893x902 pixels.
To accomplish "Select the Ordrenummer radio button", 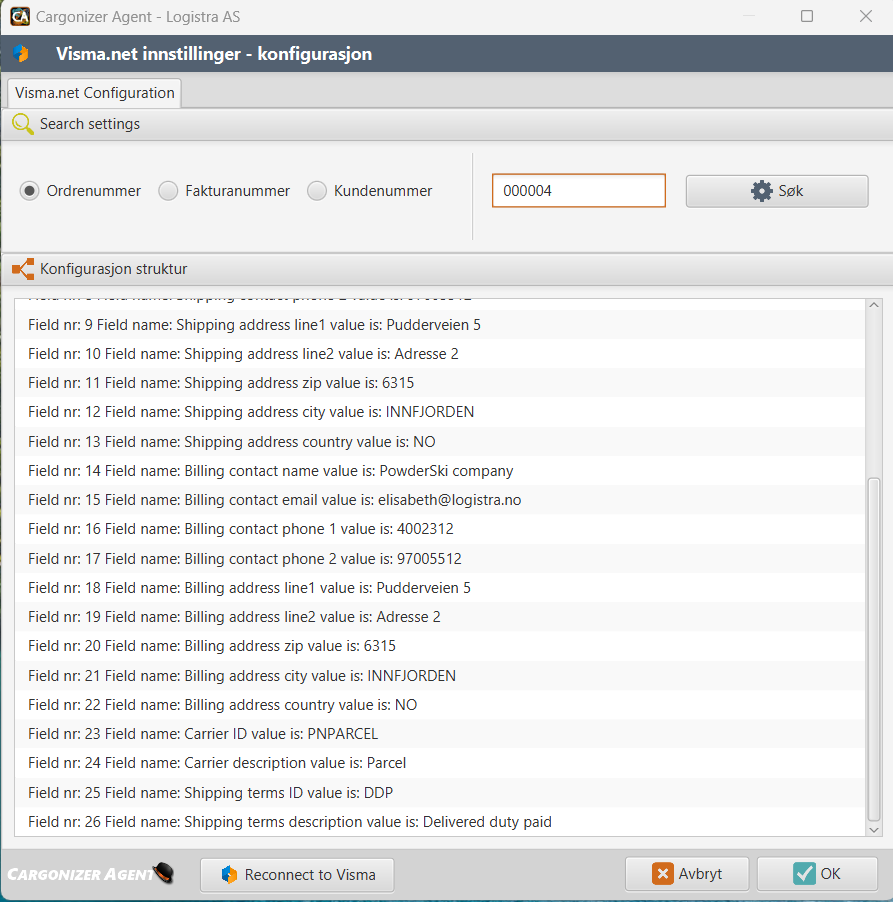I will (x=30, y=191).
